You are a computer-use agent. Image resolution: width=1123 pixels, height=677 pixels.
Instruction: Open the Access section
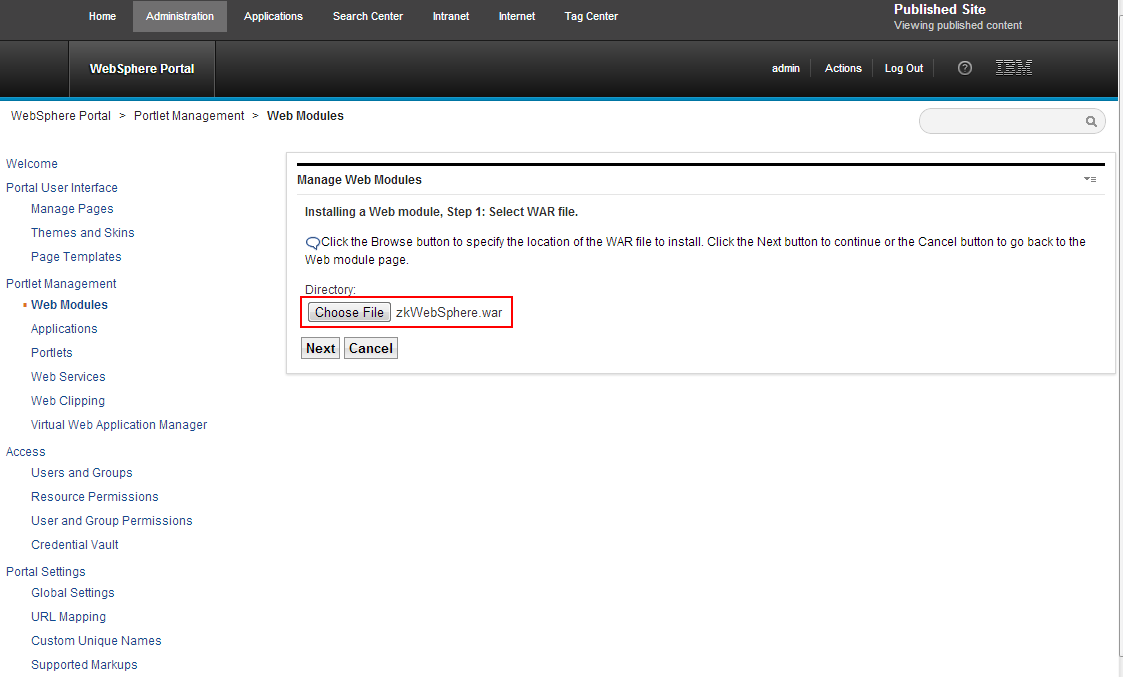tap(26, 452)
